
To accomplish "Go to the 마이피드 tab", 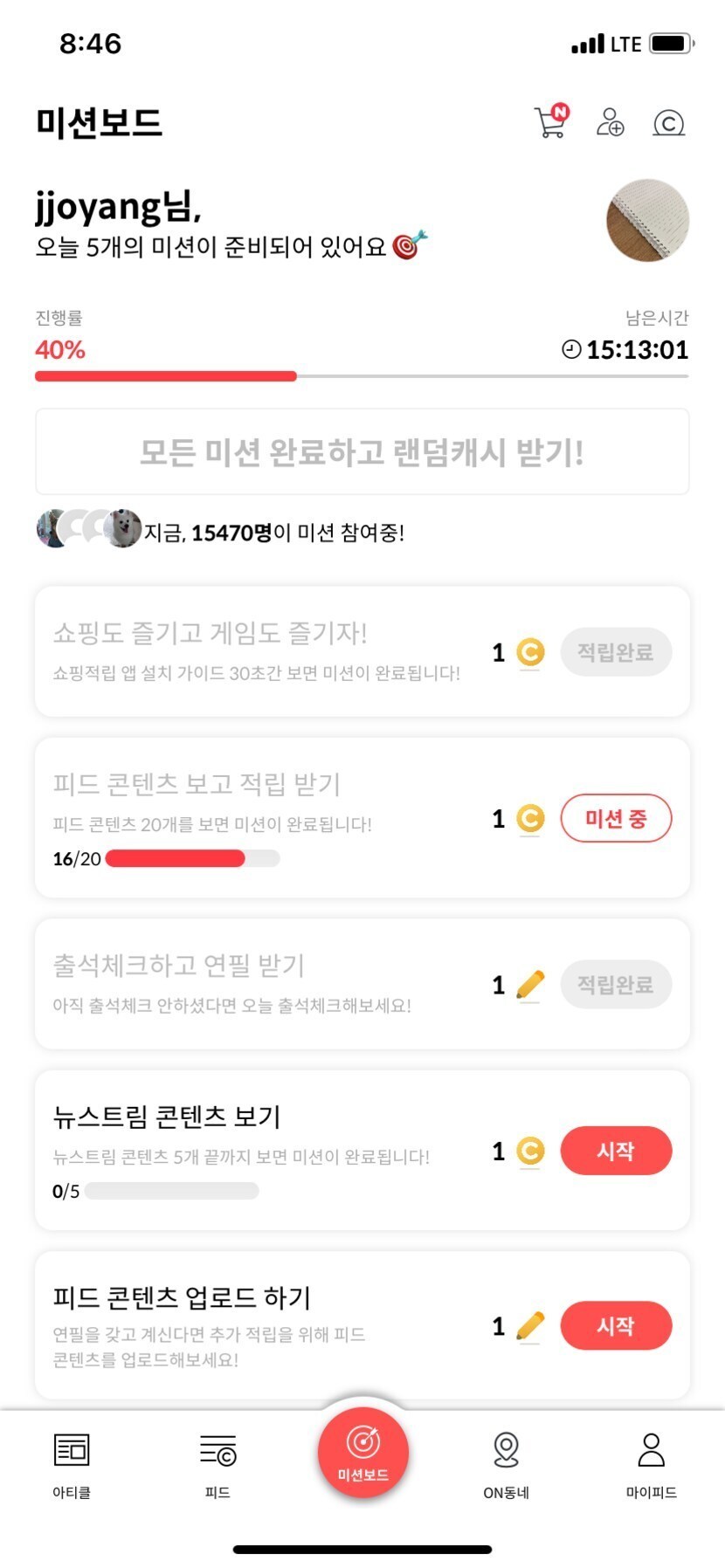I will [x=651, y=1465].
